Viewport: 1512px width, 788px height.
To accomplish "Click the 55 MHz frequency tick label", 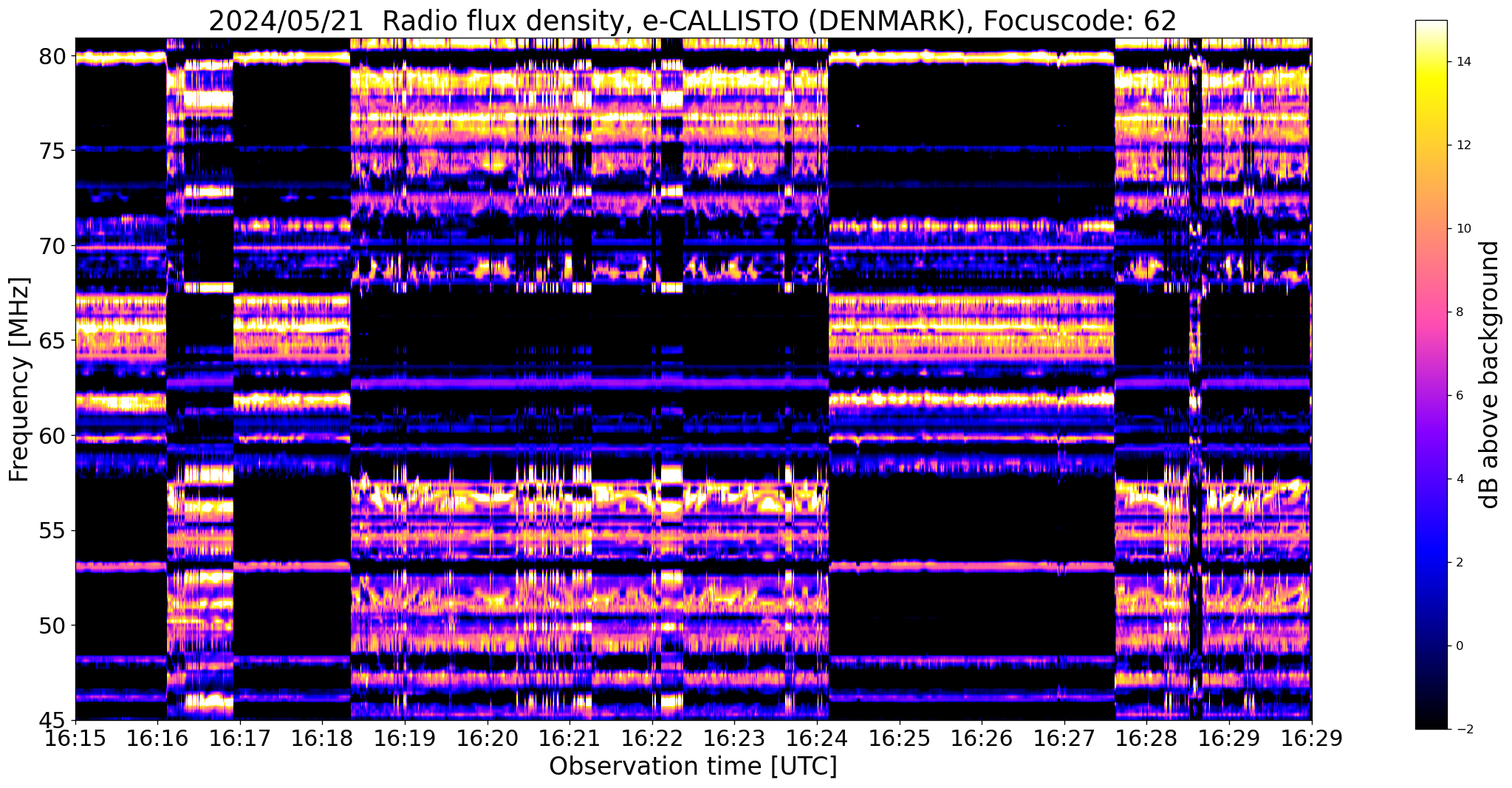I will pos(52,531).
